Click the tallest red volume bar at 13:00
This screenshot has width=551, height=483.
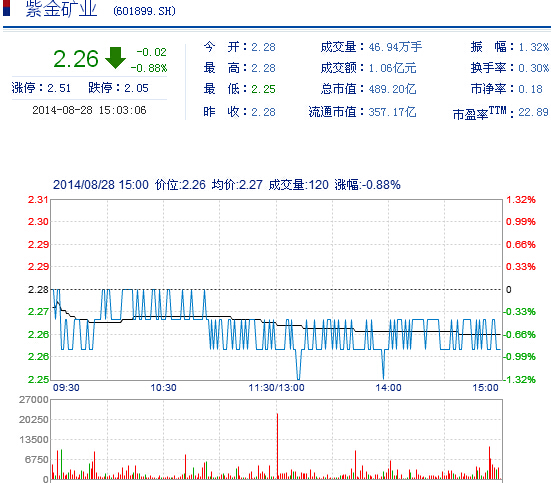(277, 446)
